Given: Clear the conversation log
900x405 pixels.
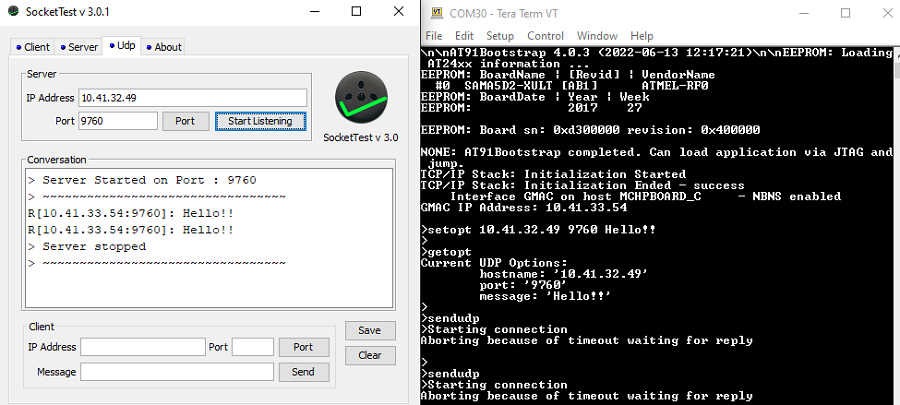Looking at the screenshot, I should pyautogui.click(x=370, y=355).
